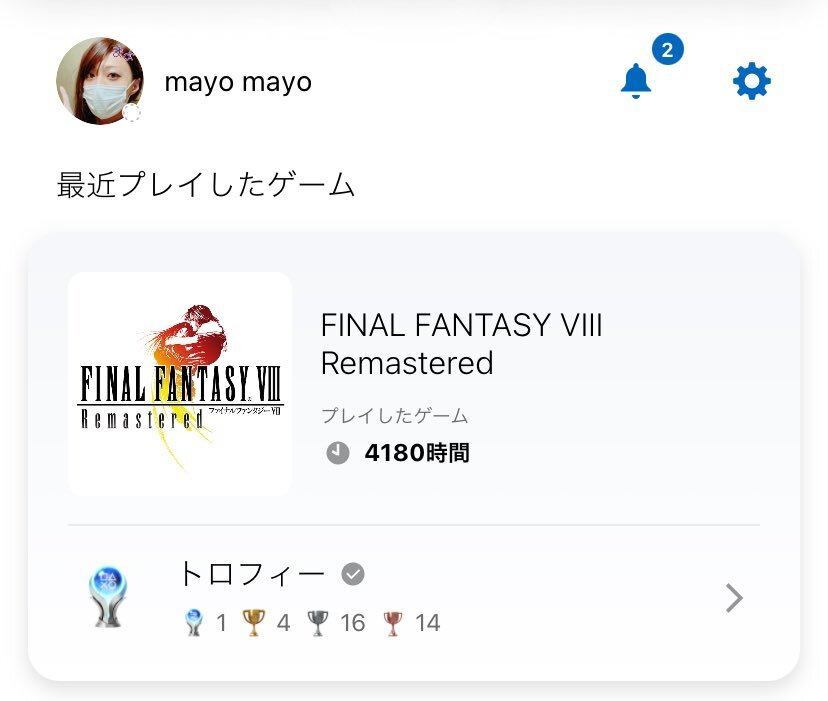The image size is (828, 701).
Task: Tap the 4180時間 playtime text
Action: click(x=417, y=453)
